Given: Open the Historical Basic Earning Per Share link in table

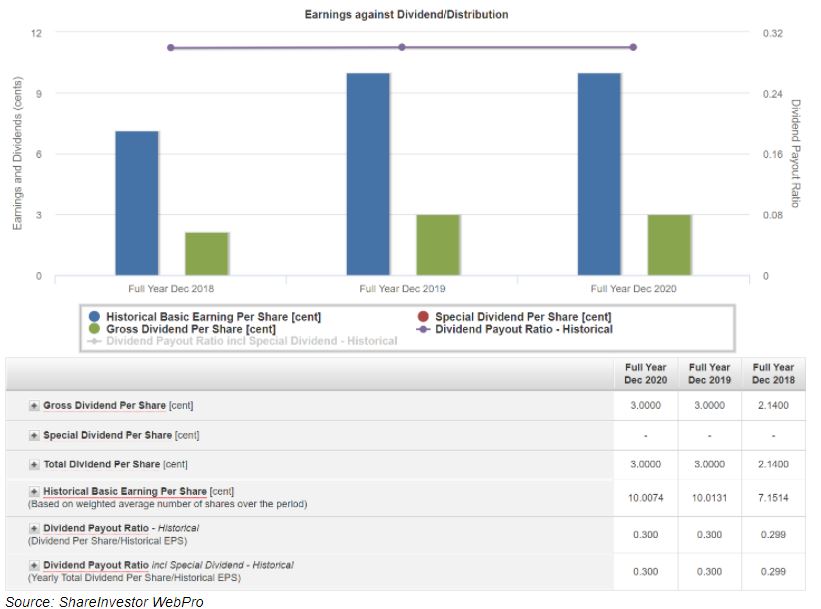Looking at the screenshot, I should pos(125,492).
